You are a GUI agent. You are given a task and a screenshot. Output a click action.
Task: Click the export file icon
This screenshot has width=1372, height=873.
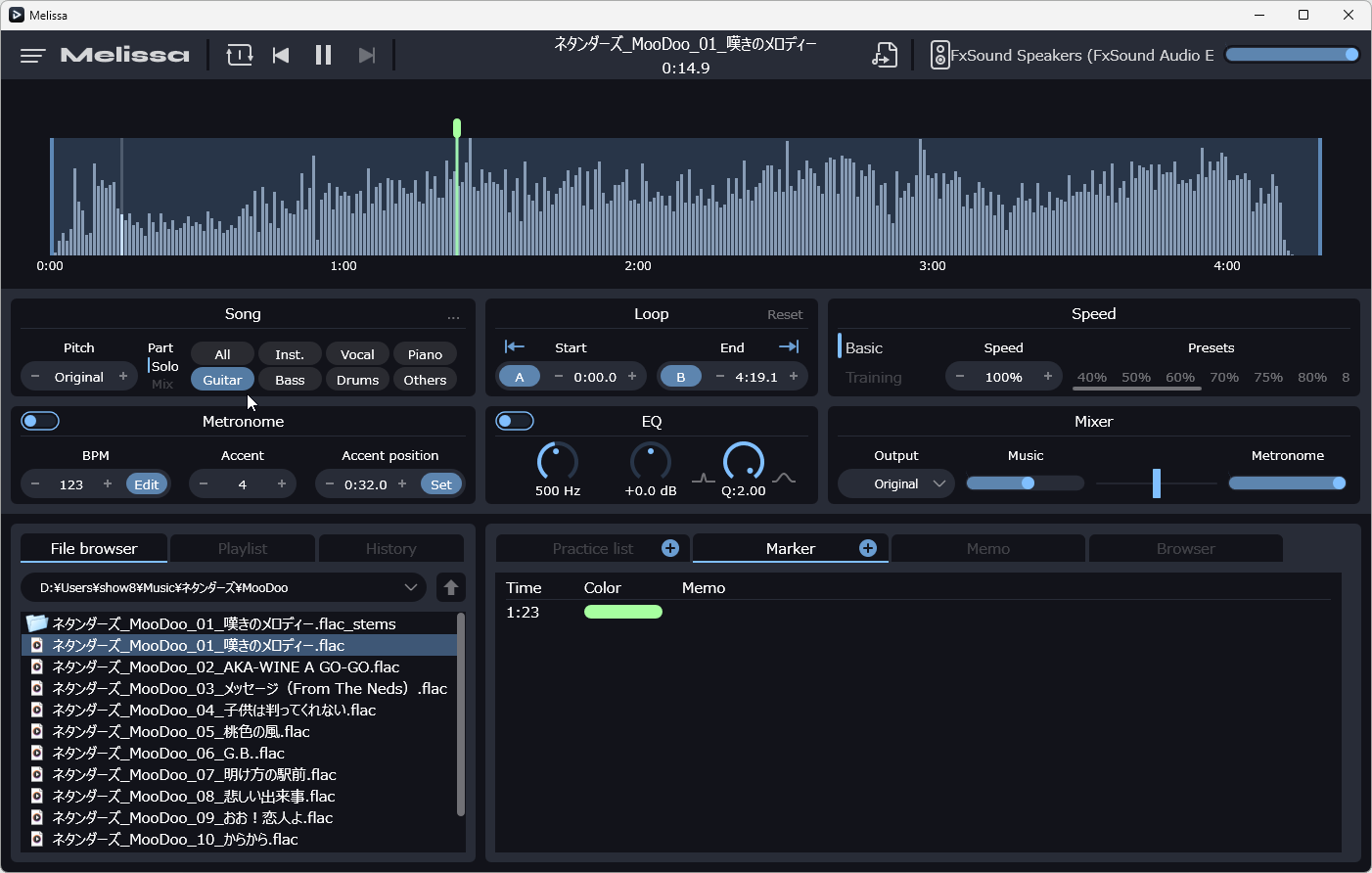(x=885, y=56)
